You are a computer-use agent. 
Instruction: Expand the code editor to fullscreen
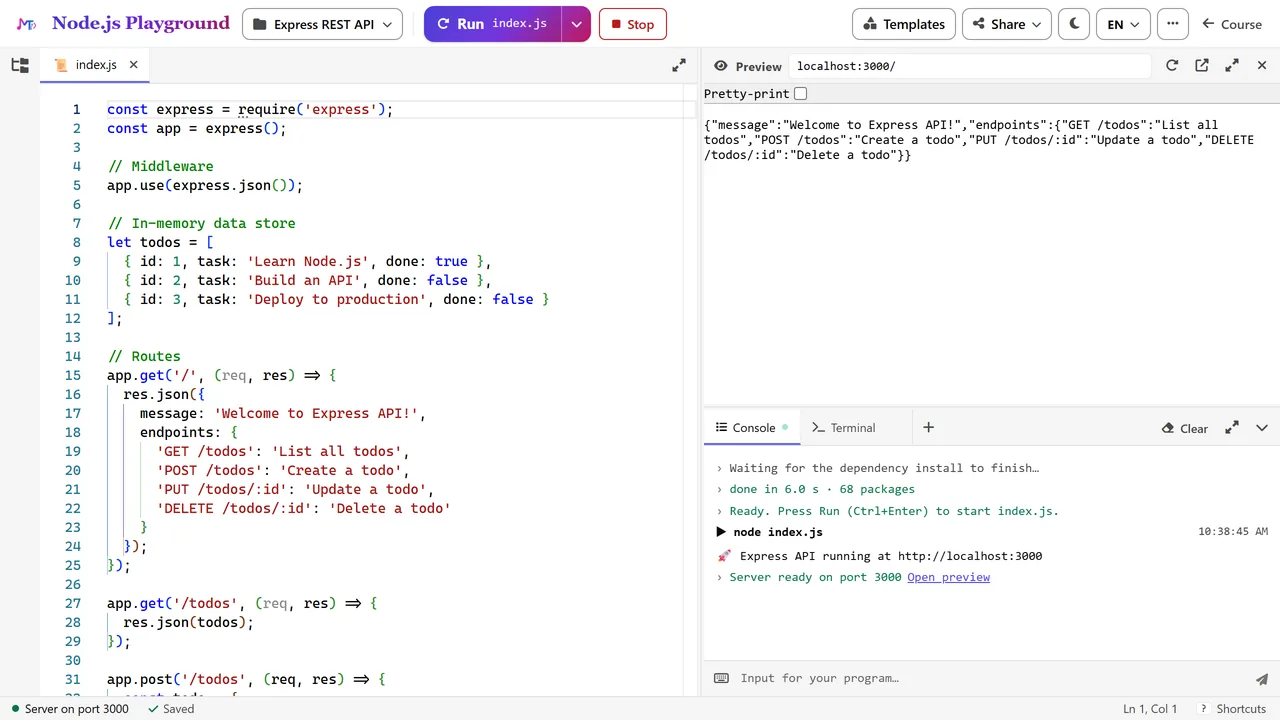click(x=679, y=65)
